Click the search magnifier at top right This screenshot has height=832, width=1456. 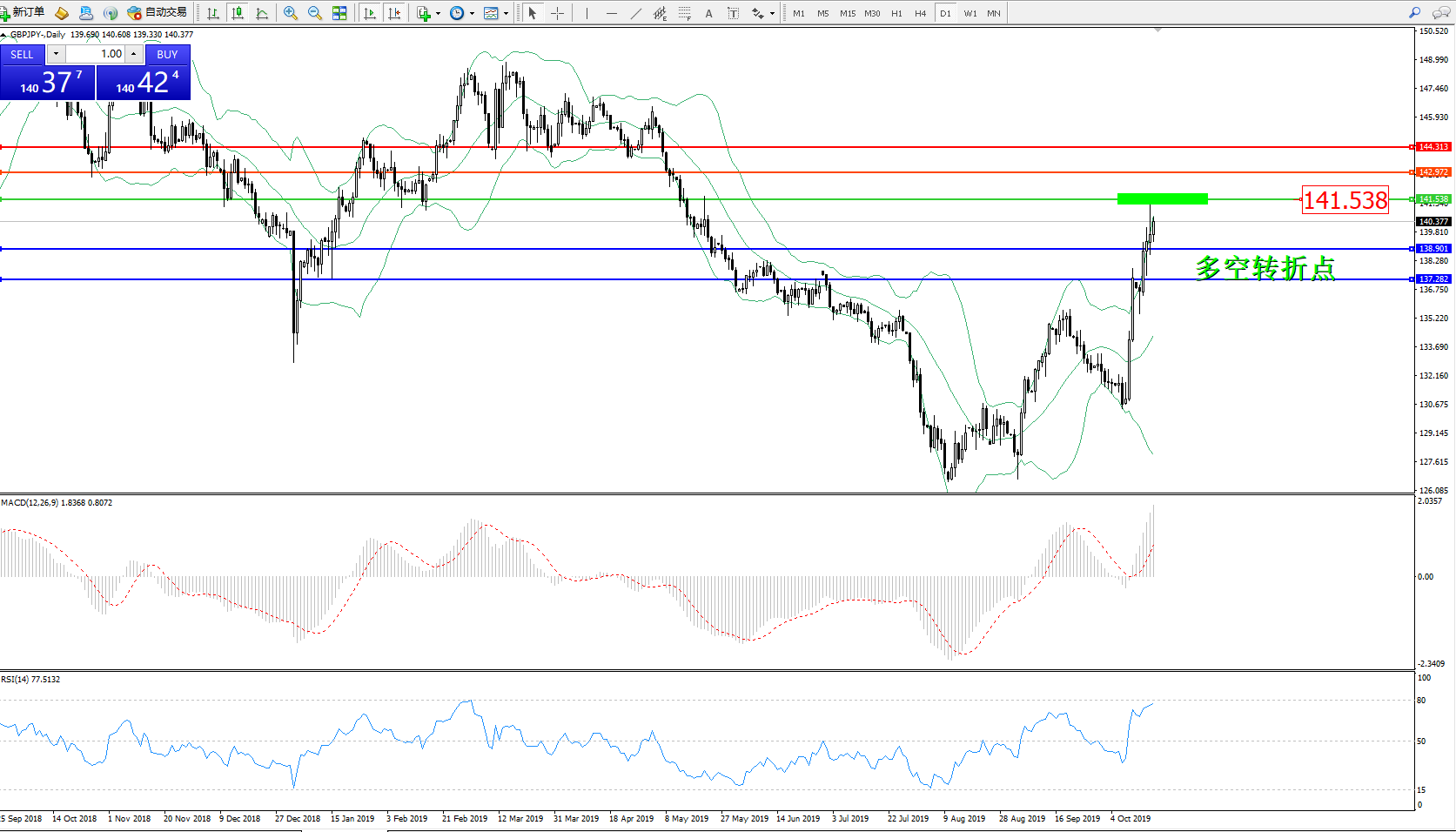pos(1414,13)
